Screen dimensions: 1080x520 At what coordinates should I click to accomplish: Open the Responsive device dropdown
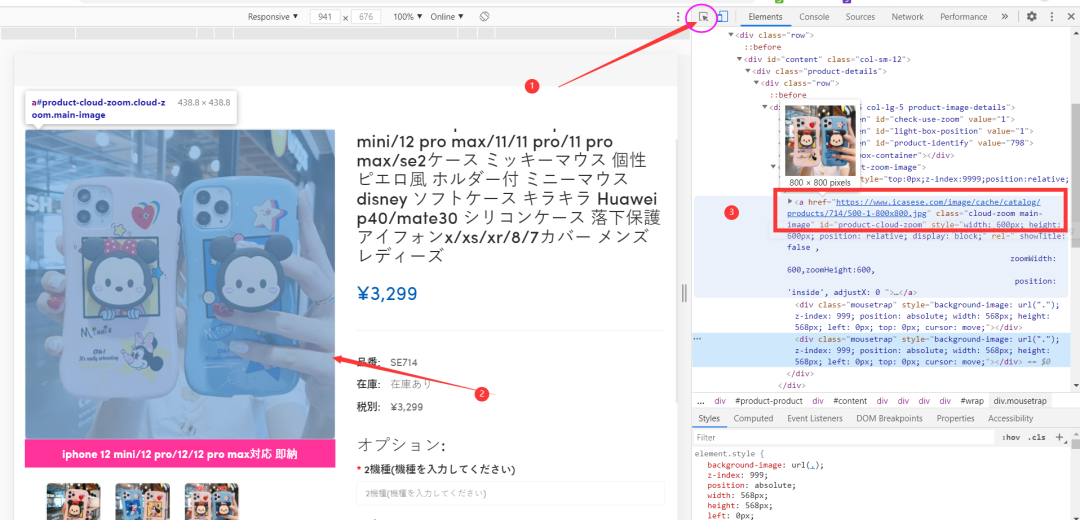[x=273, y=17]
